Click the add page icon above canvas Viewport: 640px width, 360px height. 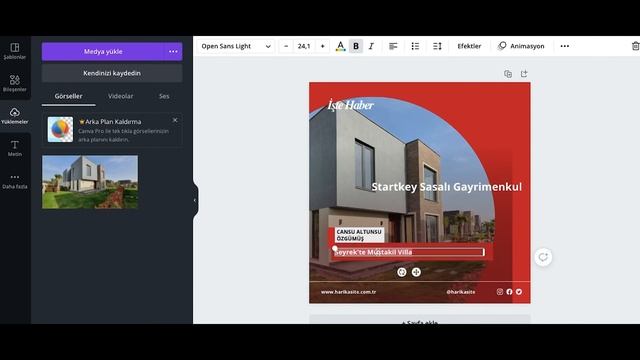point(524,74)
